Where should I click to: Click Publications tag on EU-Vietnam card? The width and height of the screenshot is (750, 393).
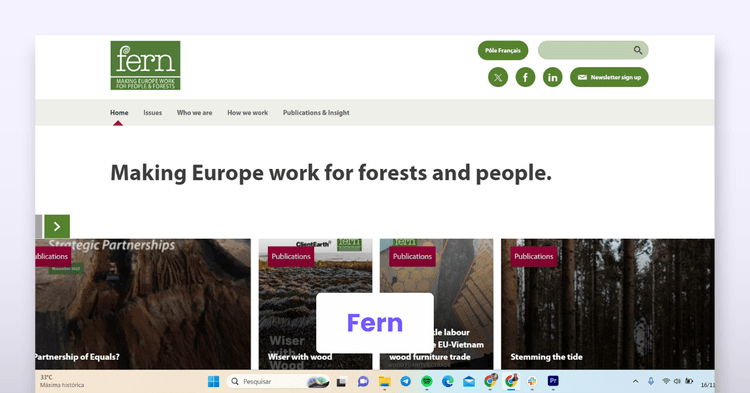pos(412,256)
